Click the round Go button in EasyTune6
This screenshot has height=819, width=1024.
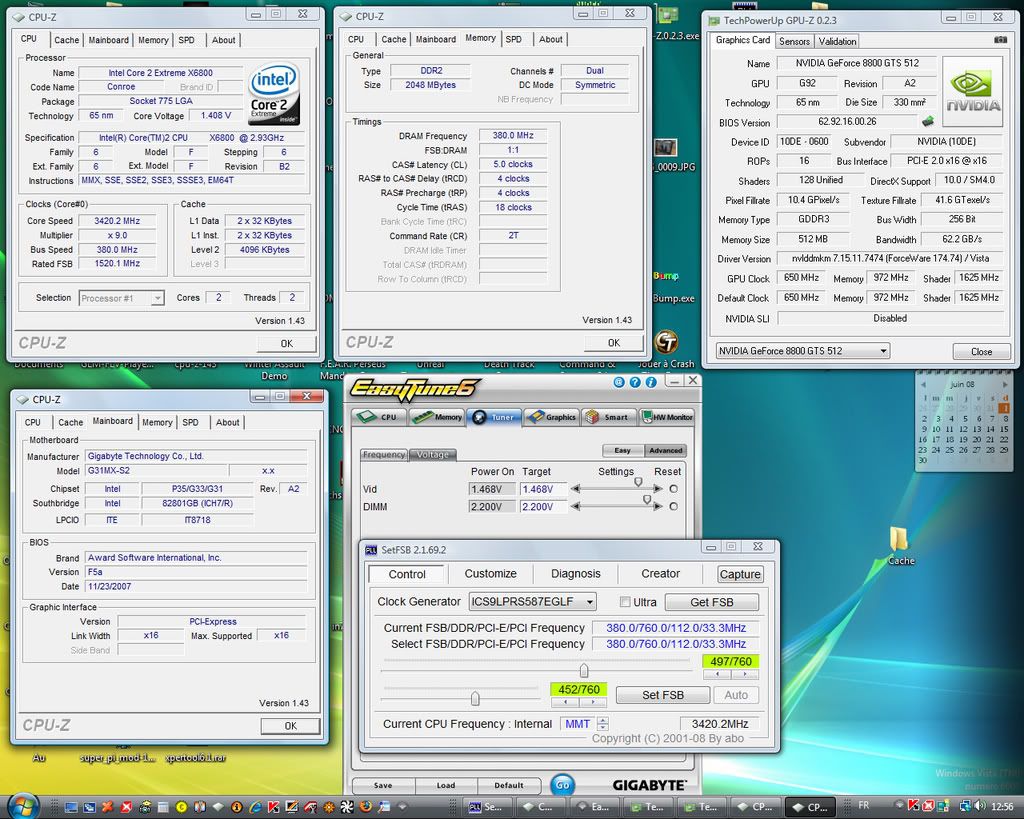[x=562, y=785]
